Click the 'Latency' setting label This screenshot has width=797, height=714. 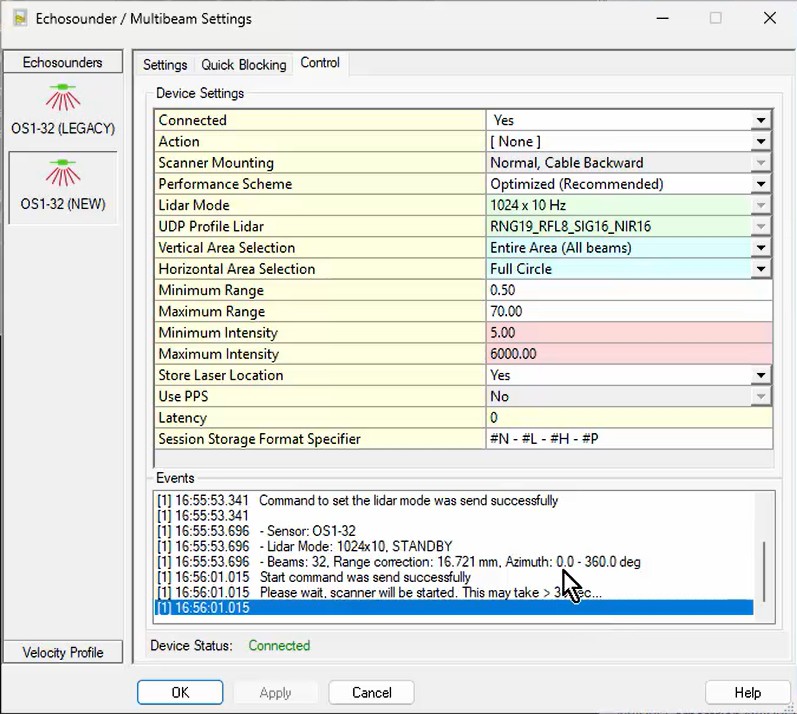[182, 418]
